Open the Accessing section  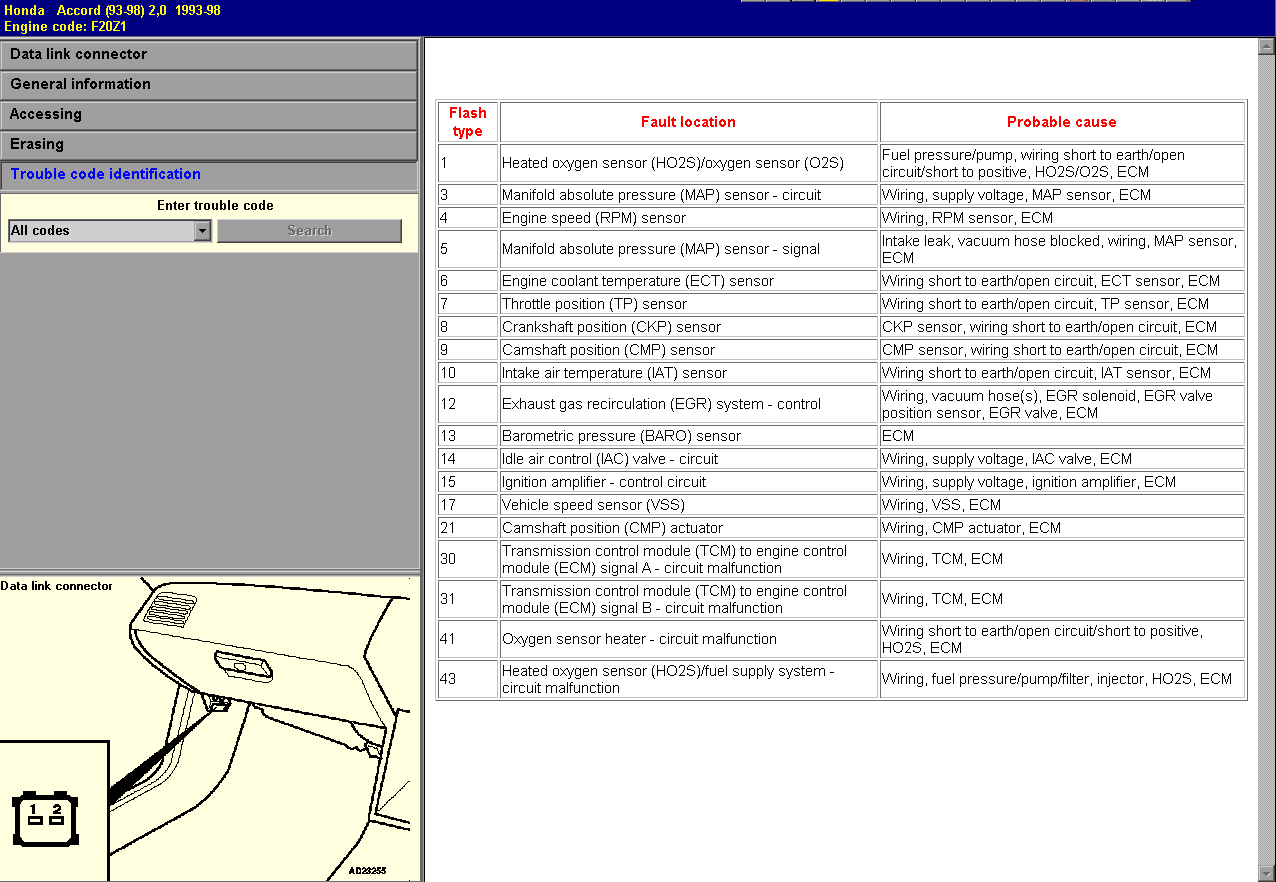209,115
